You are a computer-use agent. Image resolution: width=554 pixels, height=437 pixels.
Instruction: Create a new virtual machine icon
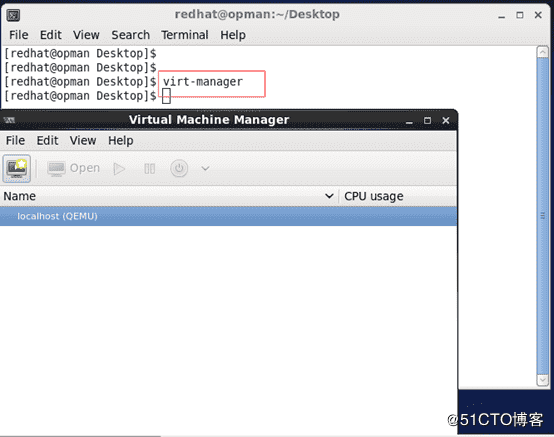pyautogui.click(x=16, y=169)
